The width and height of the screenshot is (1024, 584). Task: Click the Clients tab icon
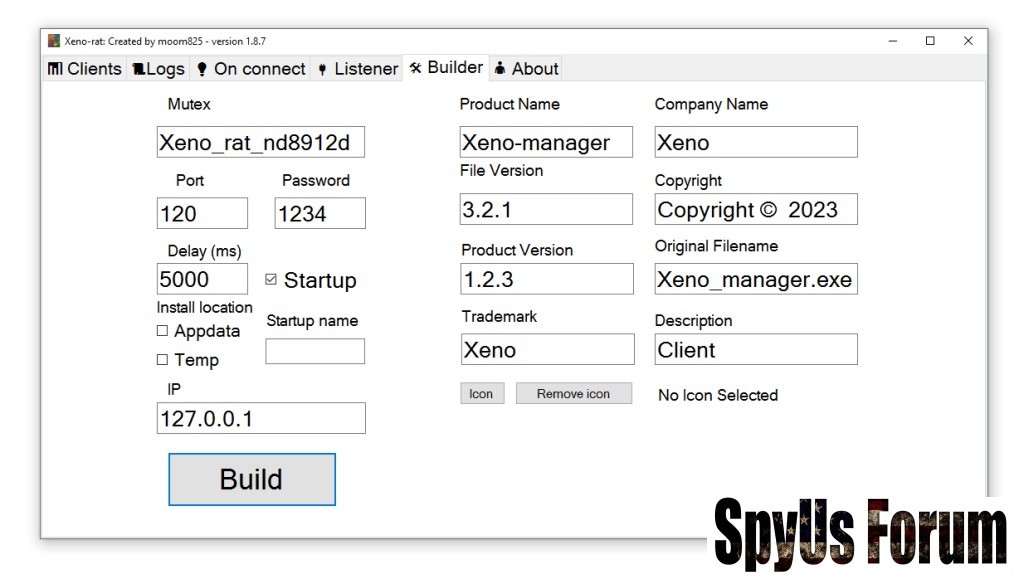click(x=55, y=69)
